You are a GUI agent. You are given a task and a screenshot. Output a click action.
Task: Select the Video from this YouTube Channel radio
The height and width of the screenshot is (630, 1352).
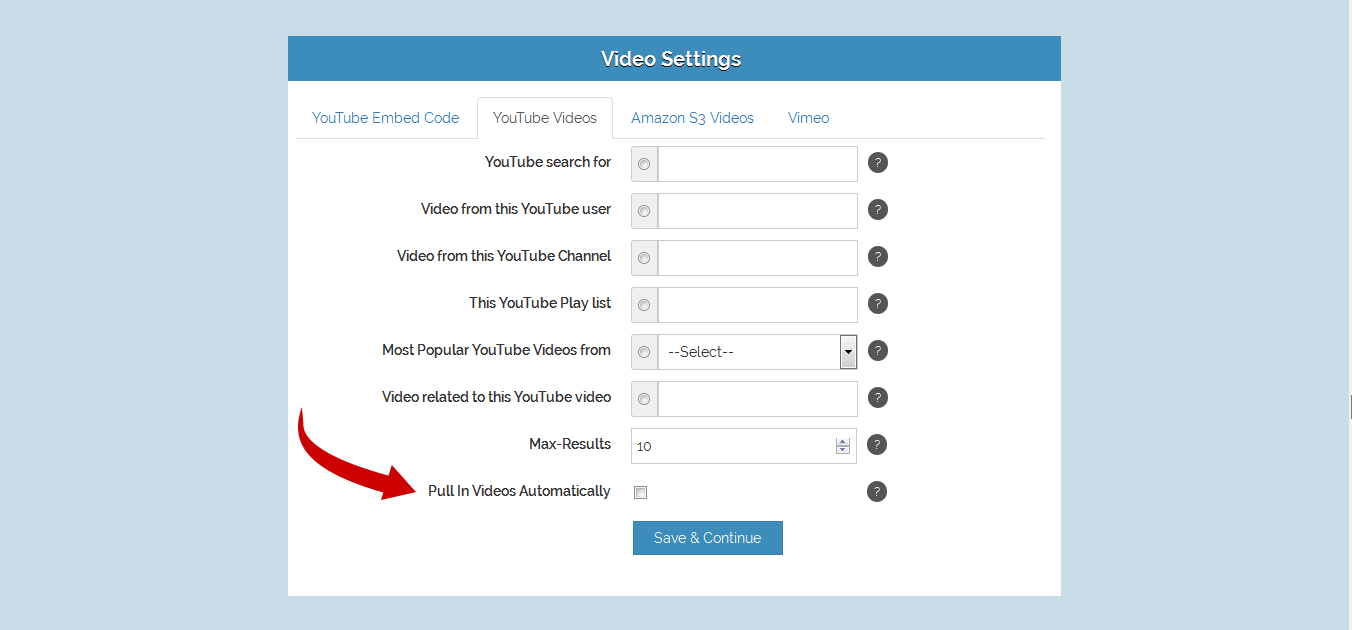coord(644,258)
